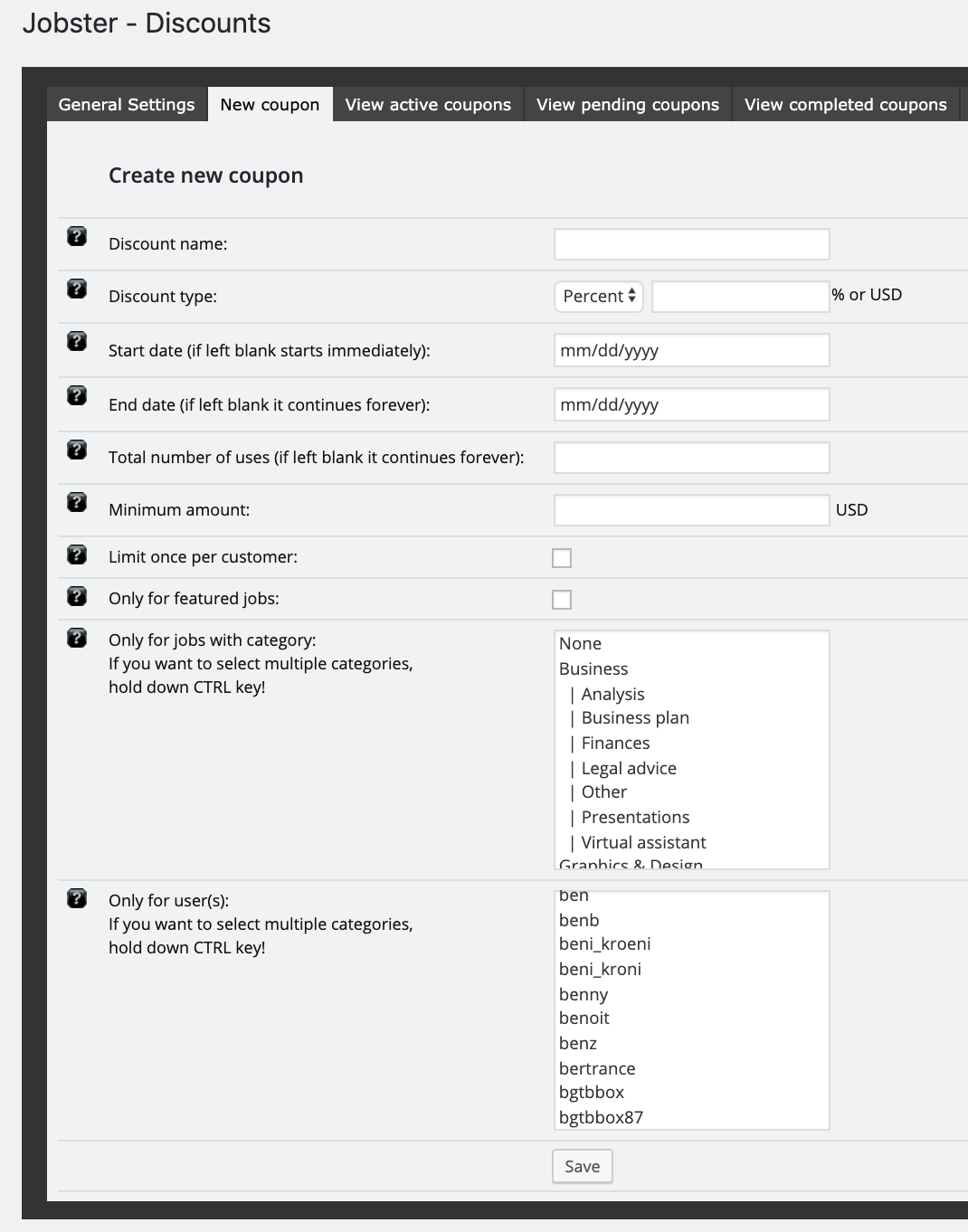Tick the Only for featured jobs checkbox

[562, 600]
